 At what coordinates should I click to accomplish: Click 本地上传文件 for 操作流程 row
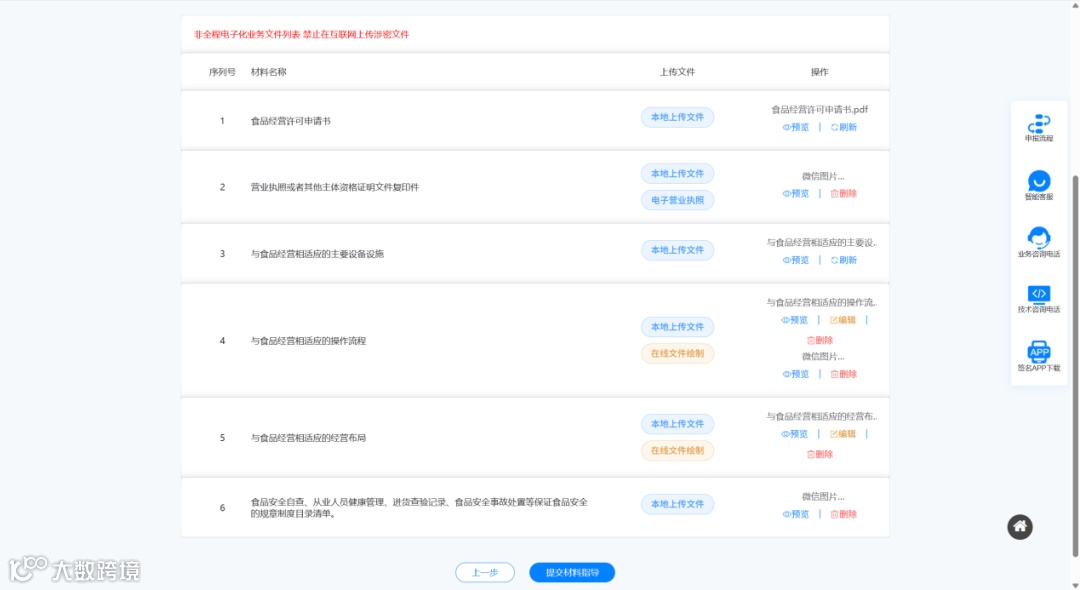677,327
